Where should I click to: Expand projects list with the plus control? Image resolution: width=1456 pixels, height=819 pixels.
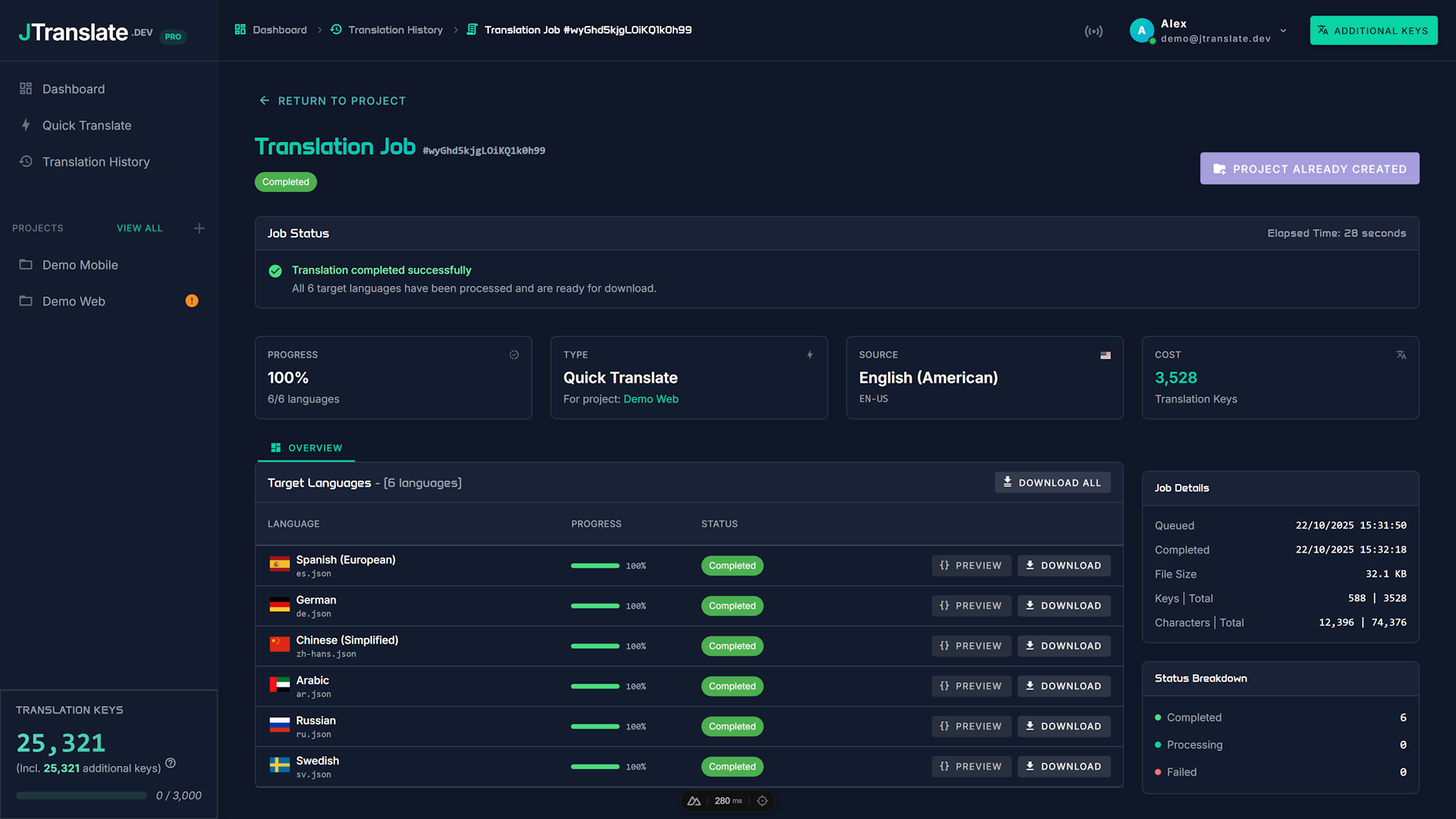[199, 227]
